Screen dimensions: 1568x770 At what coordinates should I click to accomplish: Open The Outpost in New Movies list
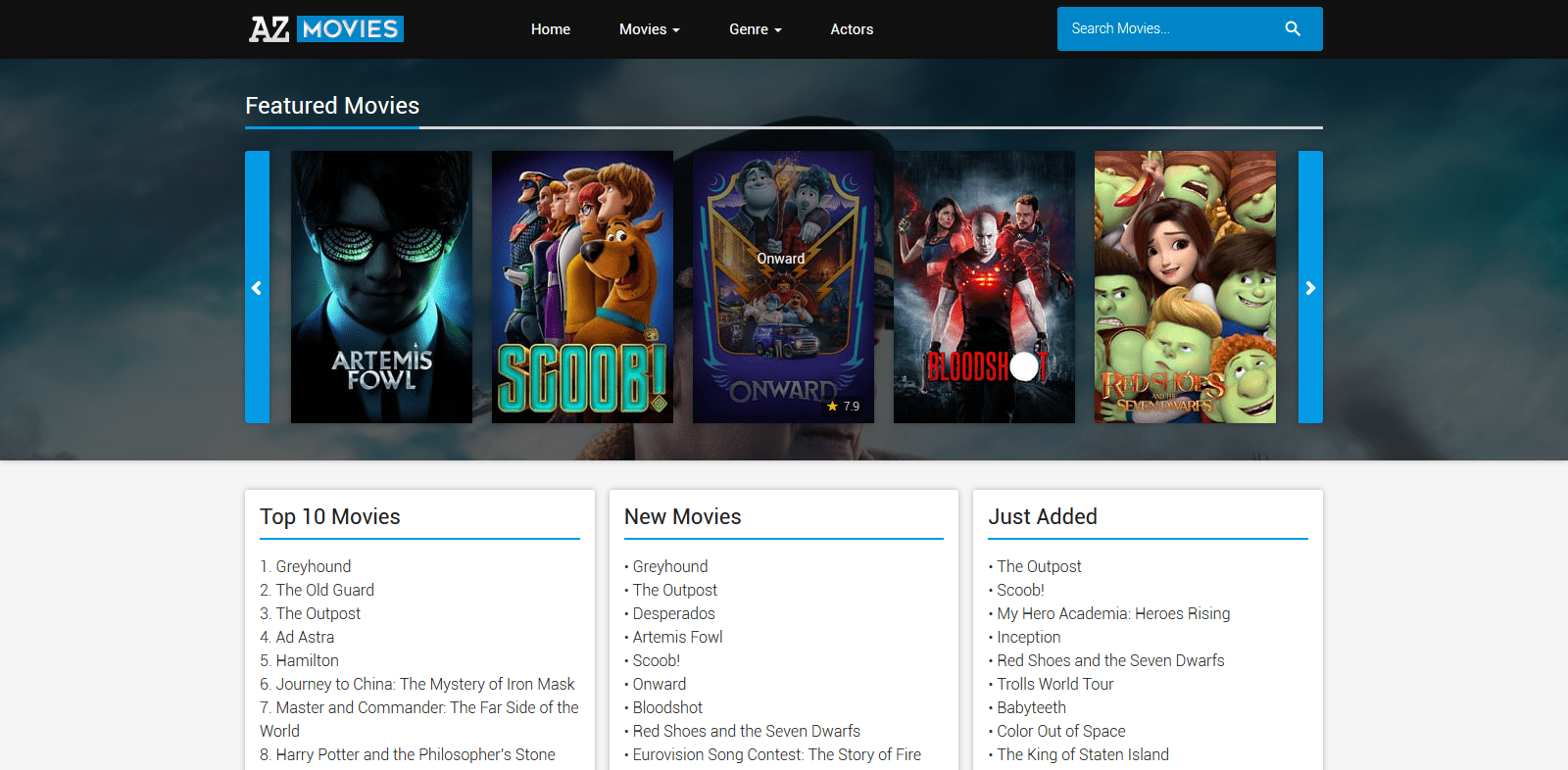pyautogui.click(x=675, y=590)
